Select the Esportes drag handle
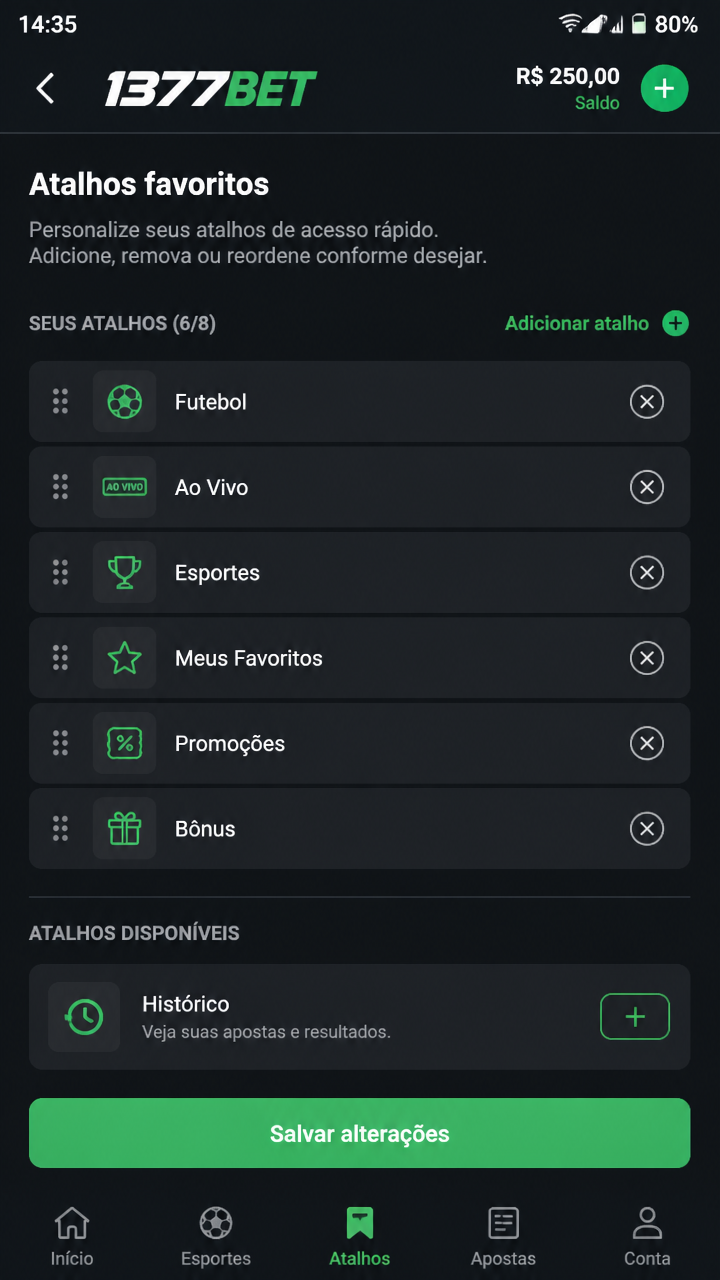Image resolution: width=720 pixels, height=1280 pixels. coord(60,573)
